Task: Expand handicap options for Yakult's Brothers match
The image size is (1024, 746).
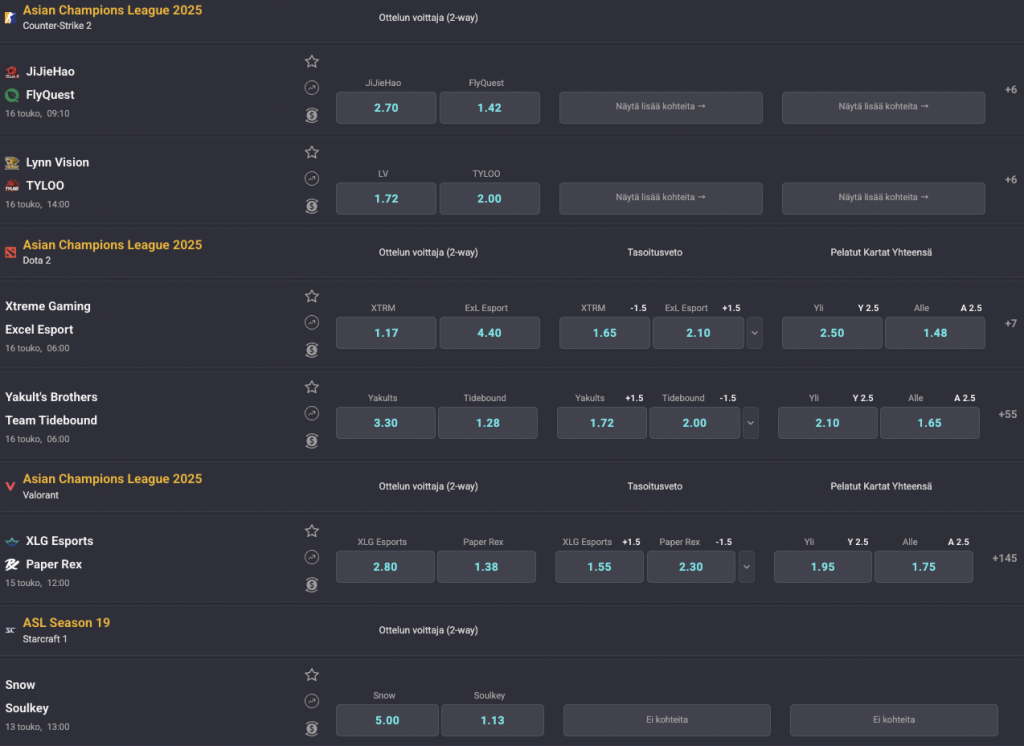Action: [x=750, y=423]
